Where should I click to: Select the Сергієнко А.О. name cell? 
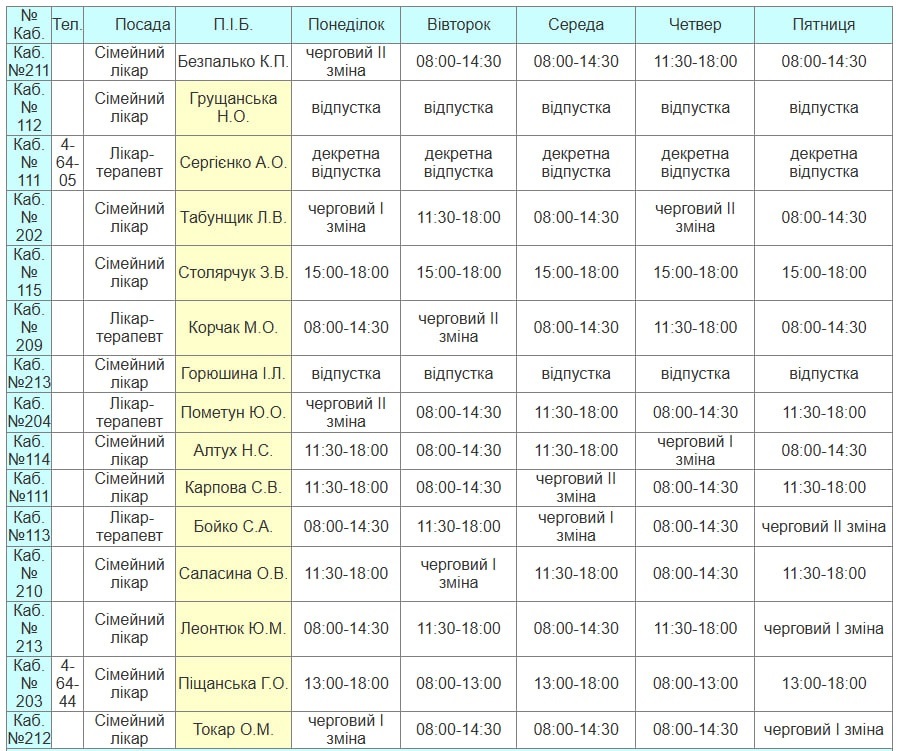click(233, 163)
